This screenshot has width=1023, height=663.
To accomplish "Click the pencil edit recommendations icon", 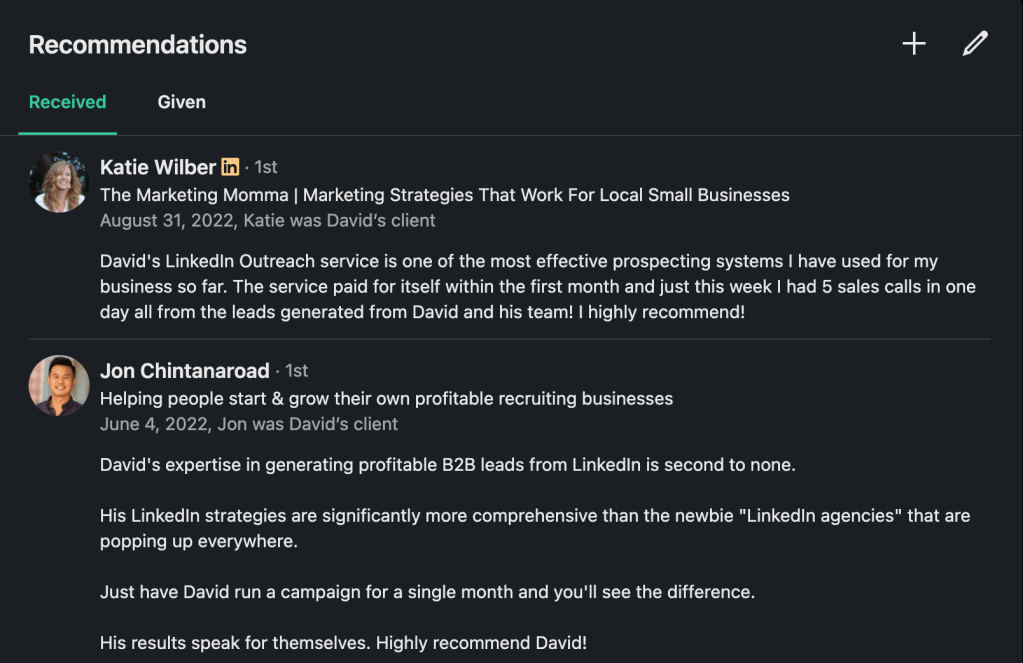I will pyautogui.click(x=975, y=44).
